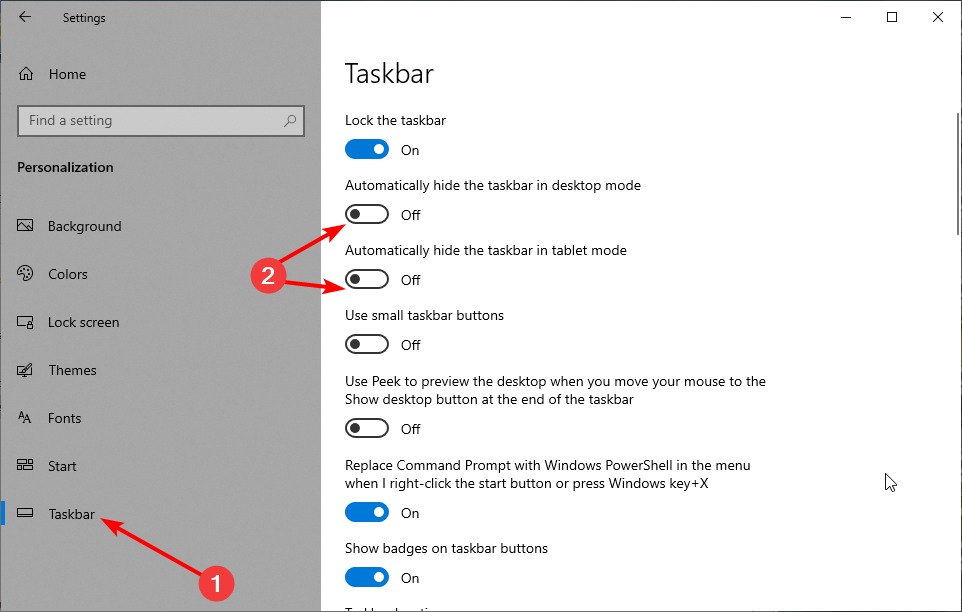Turn on Use small taskbar buttons
This screenshot has height=612, width=962.
coord(367,345)
